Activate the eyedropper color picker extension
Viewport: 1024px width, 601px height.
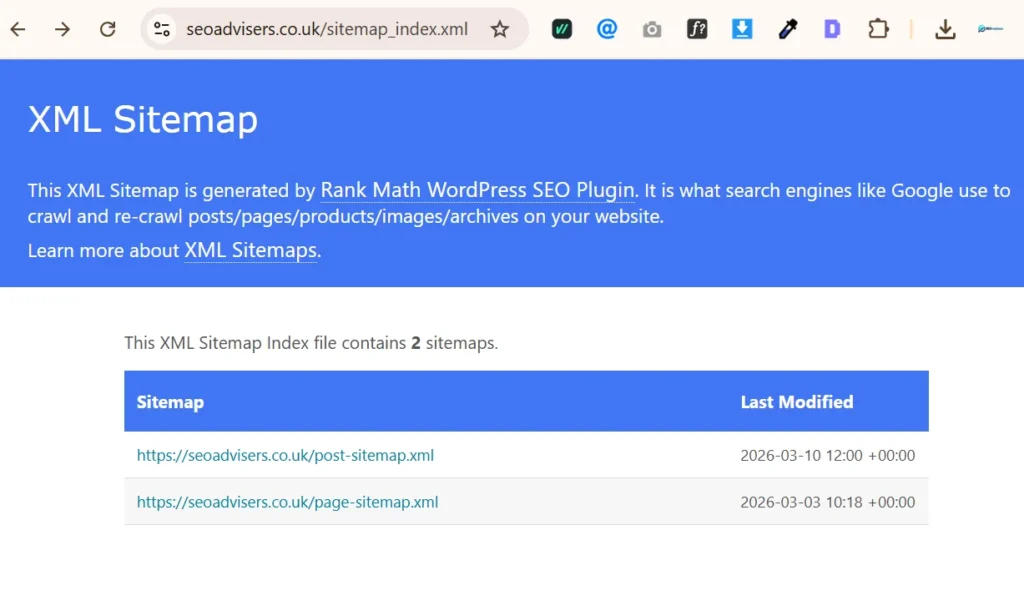787,29
